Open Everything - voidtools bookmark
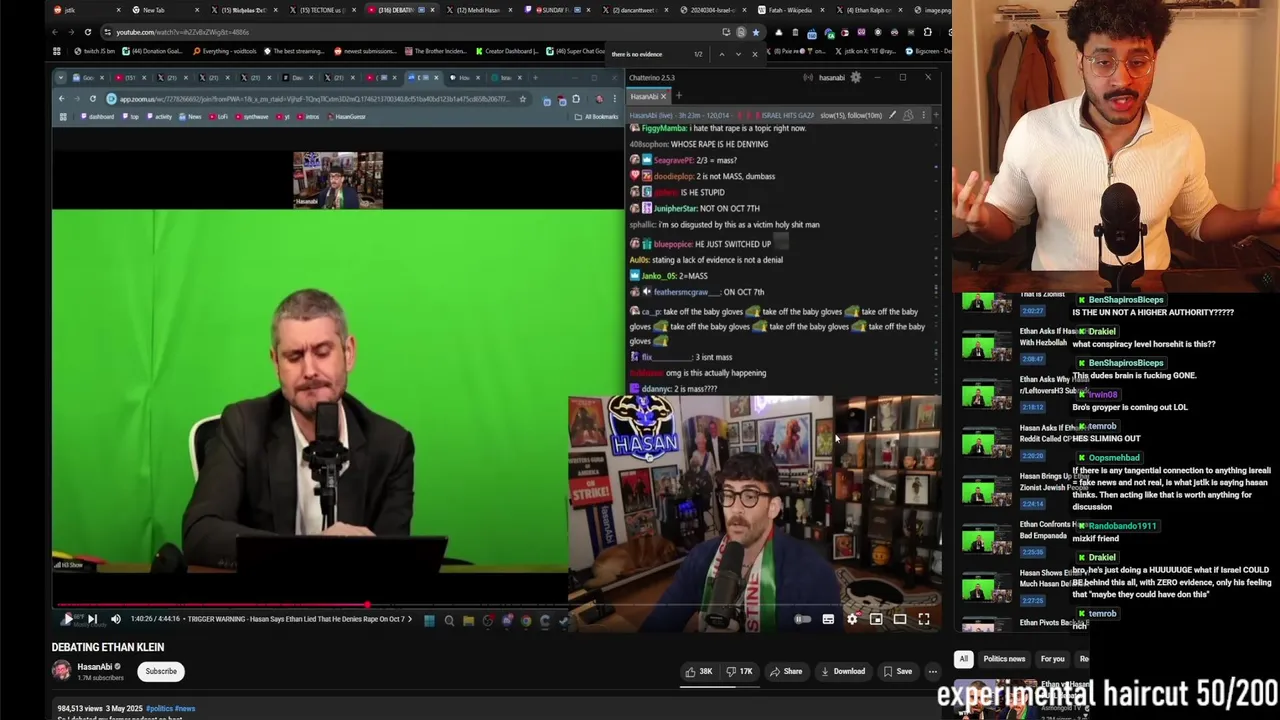 point(225,51)
